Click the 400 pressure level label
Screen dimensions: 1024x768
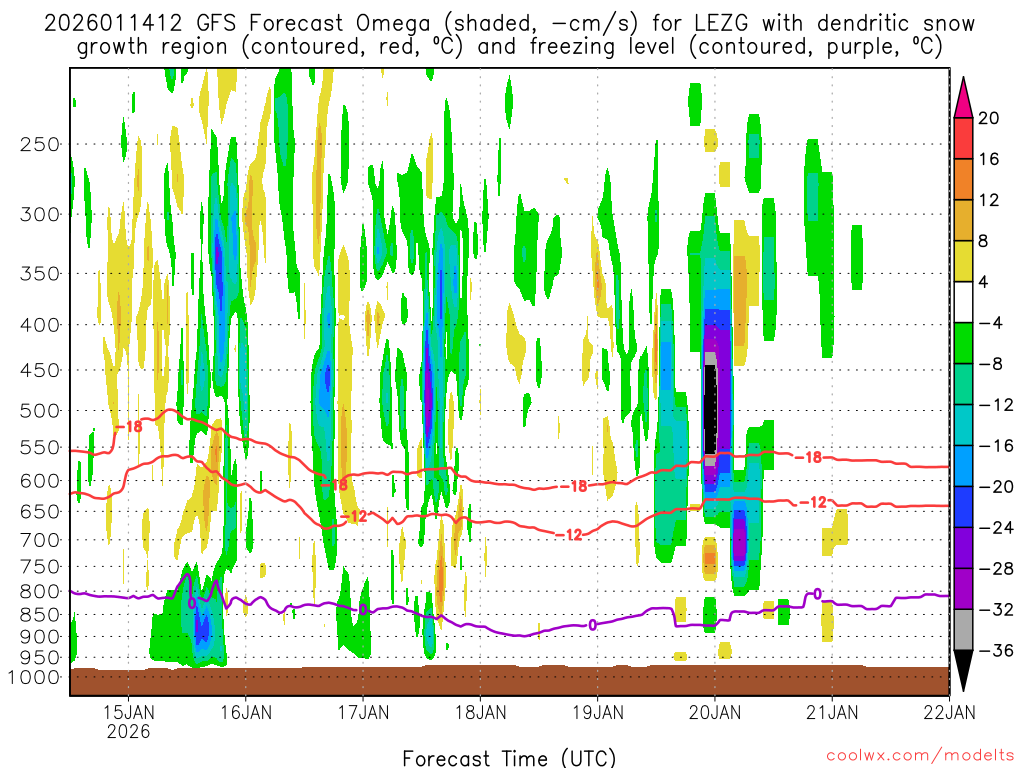tap(40, 325)
